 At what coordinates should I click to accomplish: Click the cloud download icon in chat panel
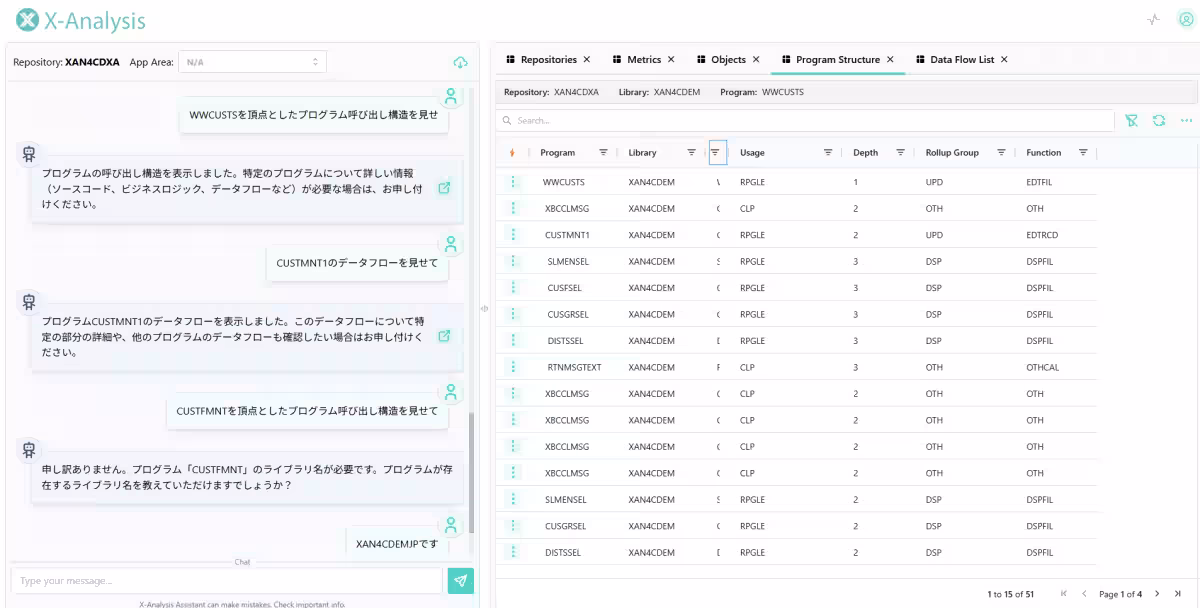[x=460, y=63]
